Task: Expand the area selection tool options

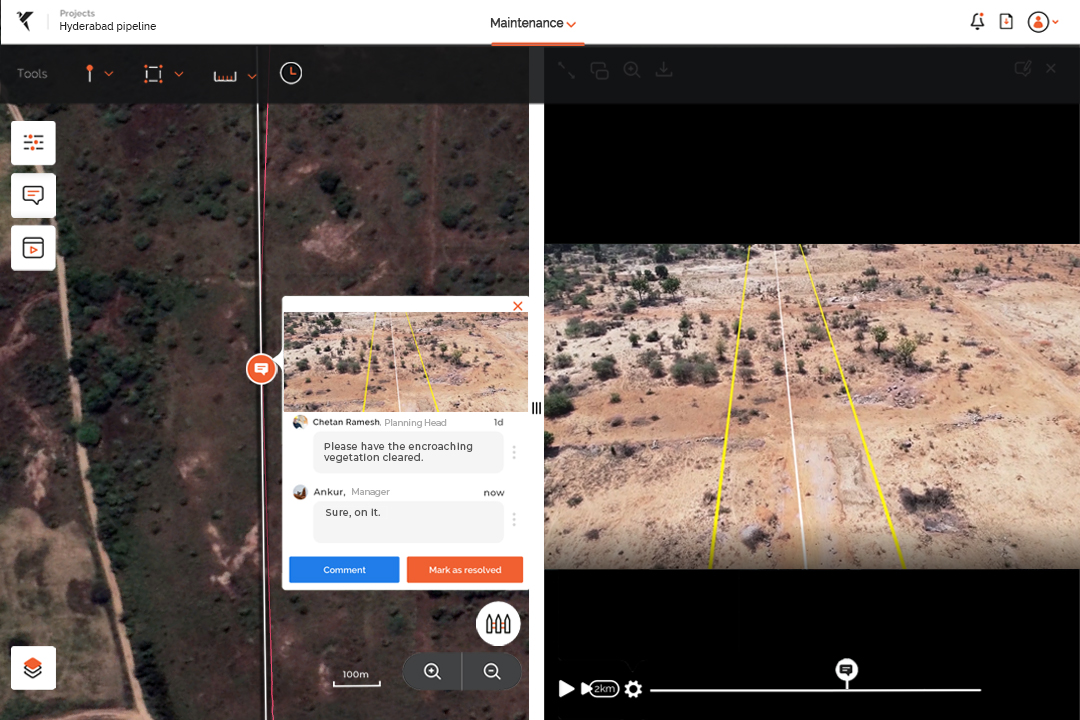Action: coord(179,74)
